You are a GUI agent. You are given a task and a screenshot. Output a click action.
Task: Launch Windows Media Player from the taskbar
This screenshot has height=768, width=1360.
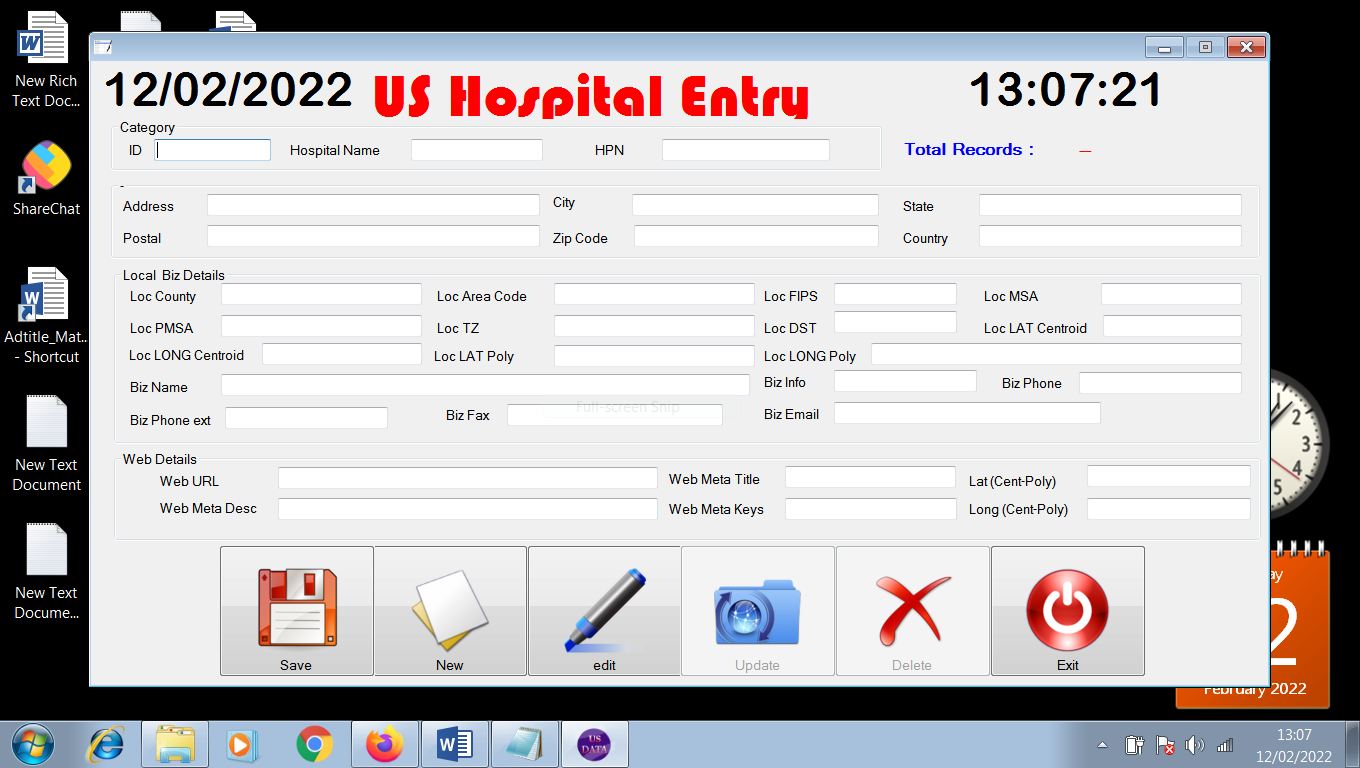(244, 744)
